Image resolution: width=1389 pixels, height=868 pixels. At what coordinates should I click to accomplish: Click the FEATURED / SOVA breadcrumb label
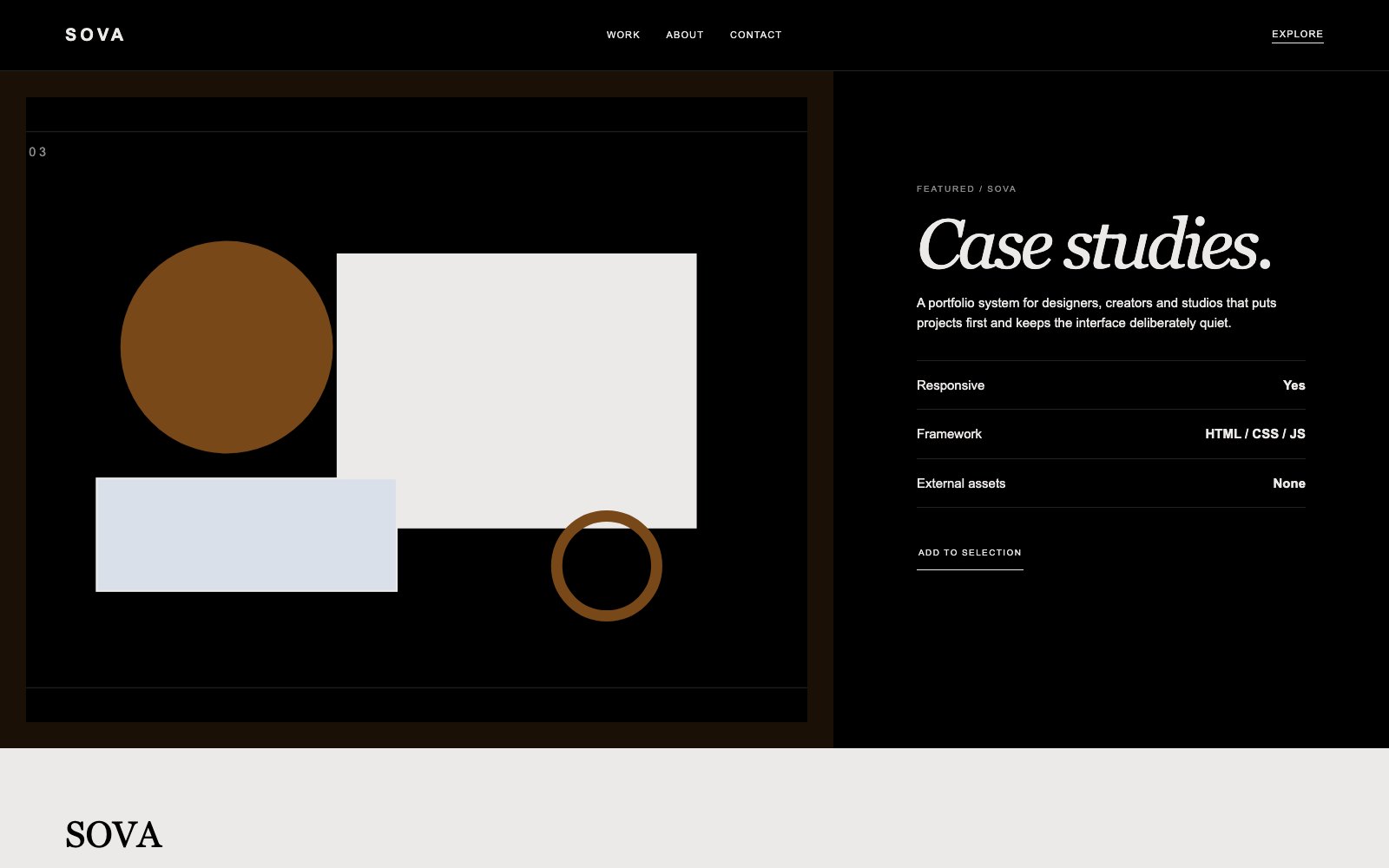click(x=966, y=188)
